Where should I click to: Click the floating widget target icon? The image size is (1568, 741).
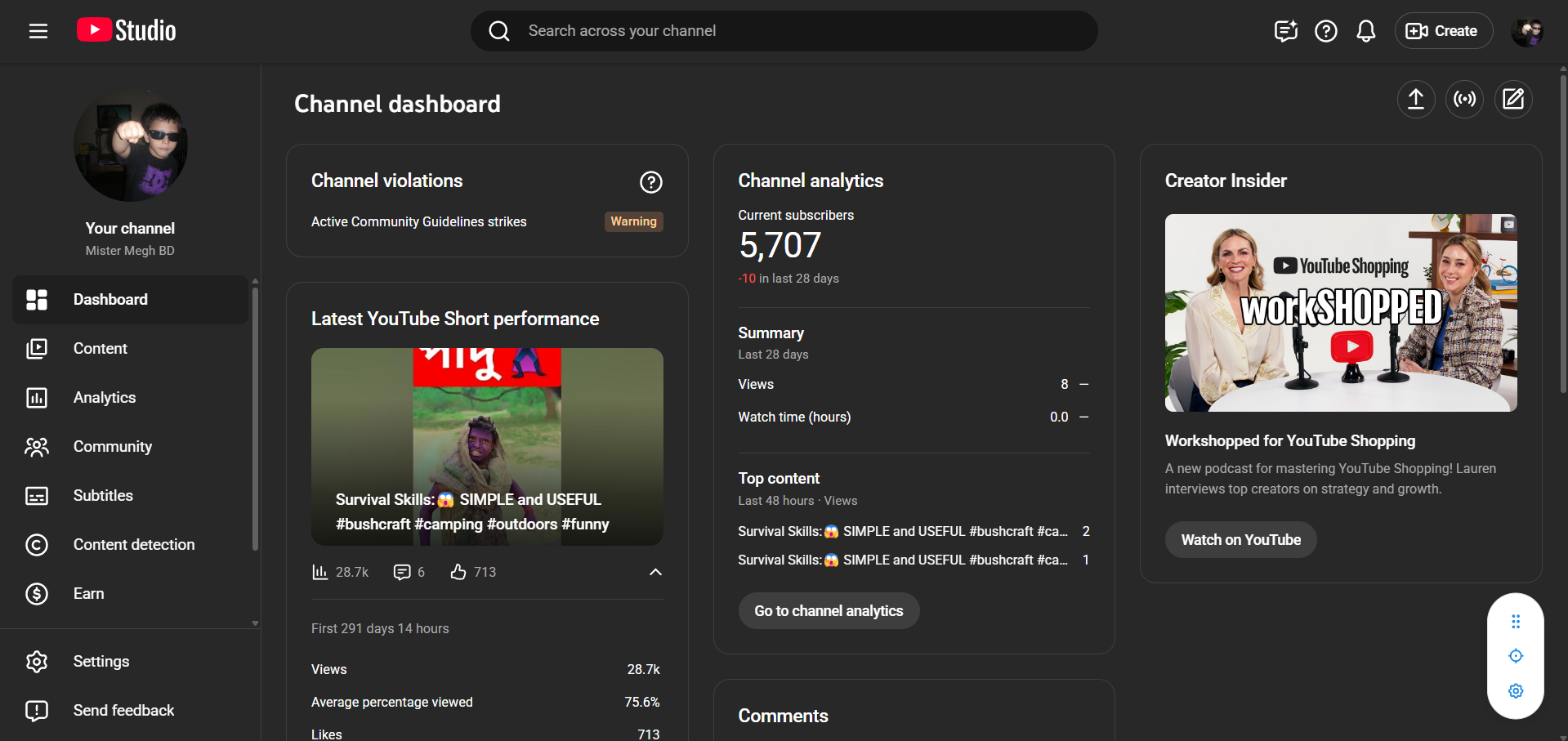click(1516, 656)
